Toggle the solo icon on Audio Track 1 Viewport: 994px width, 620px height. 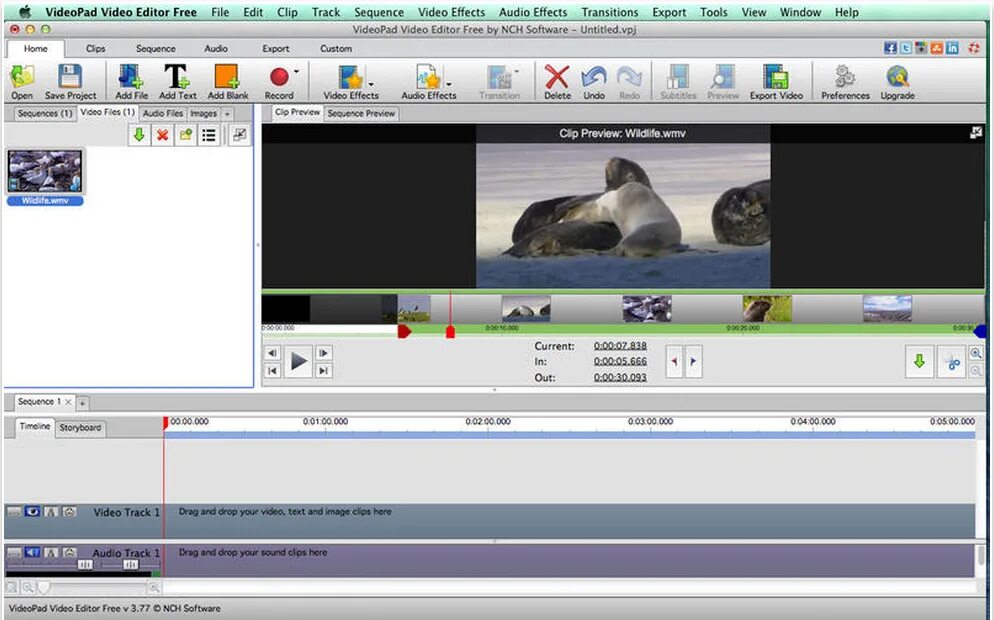pos(51,553)
